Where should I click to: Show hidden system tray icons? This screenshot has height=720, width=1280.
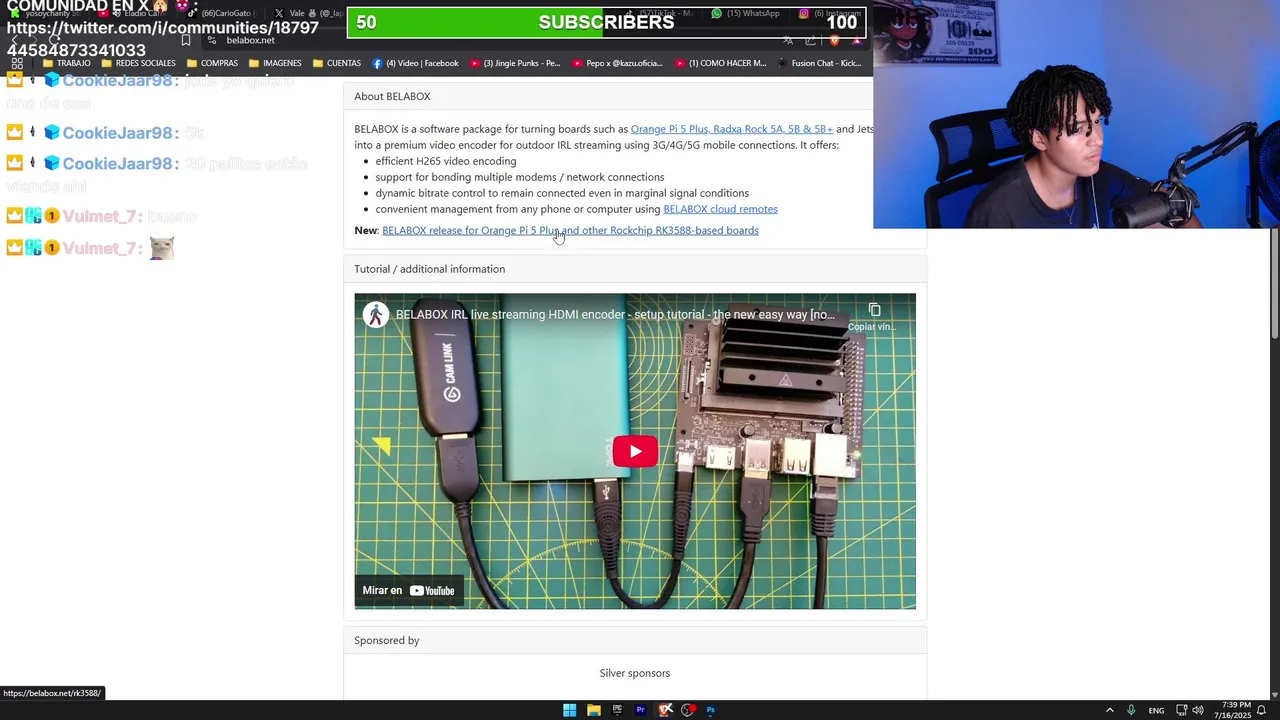1109,710
